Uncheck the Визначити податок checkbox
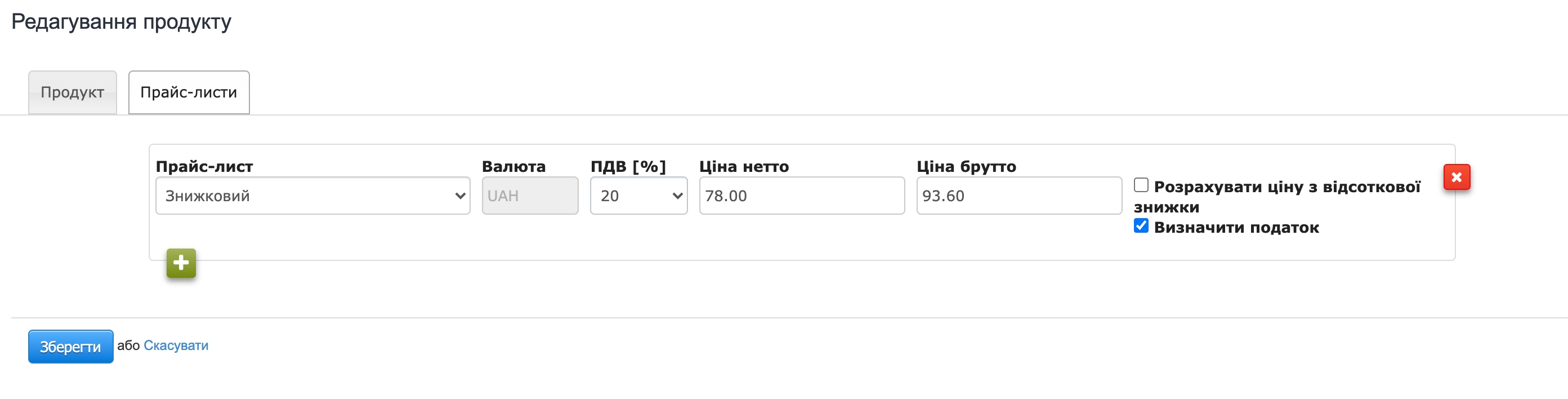The image size is (1568, 399). tap(1141, 226)
